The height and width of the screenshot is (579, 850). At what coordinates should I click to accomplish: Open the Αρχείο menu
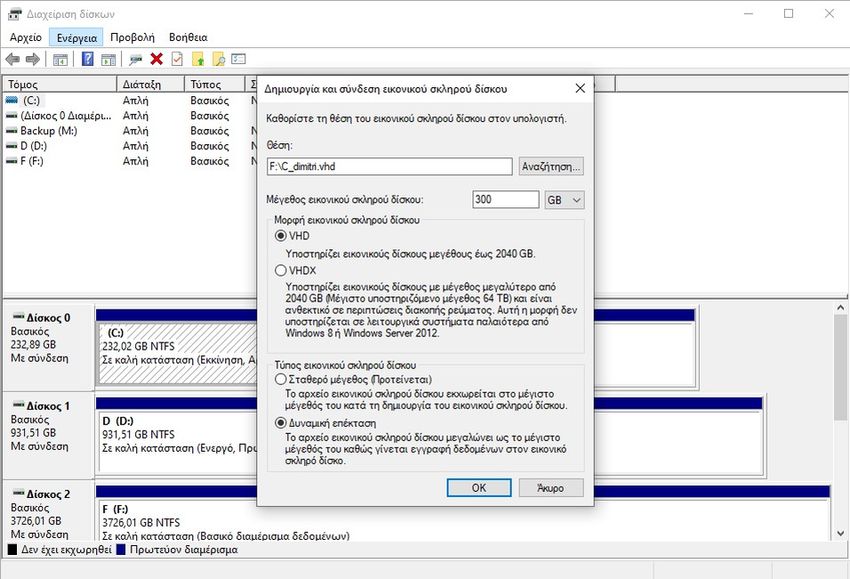pos(25,37)
